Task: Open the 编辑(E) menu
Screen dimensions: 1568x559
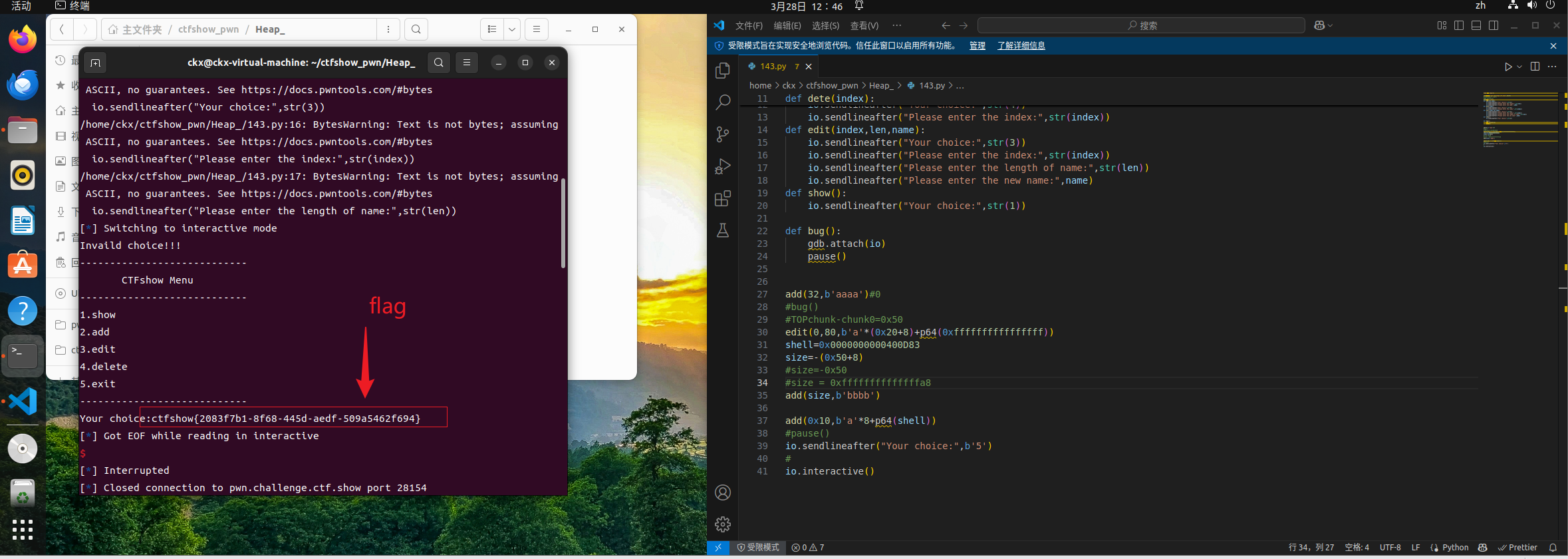Action: coord(787,25)
